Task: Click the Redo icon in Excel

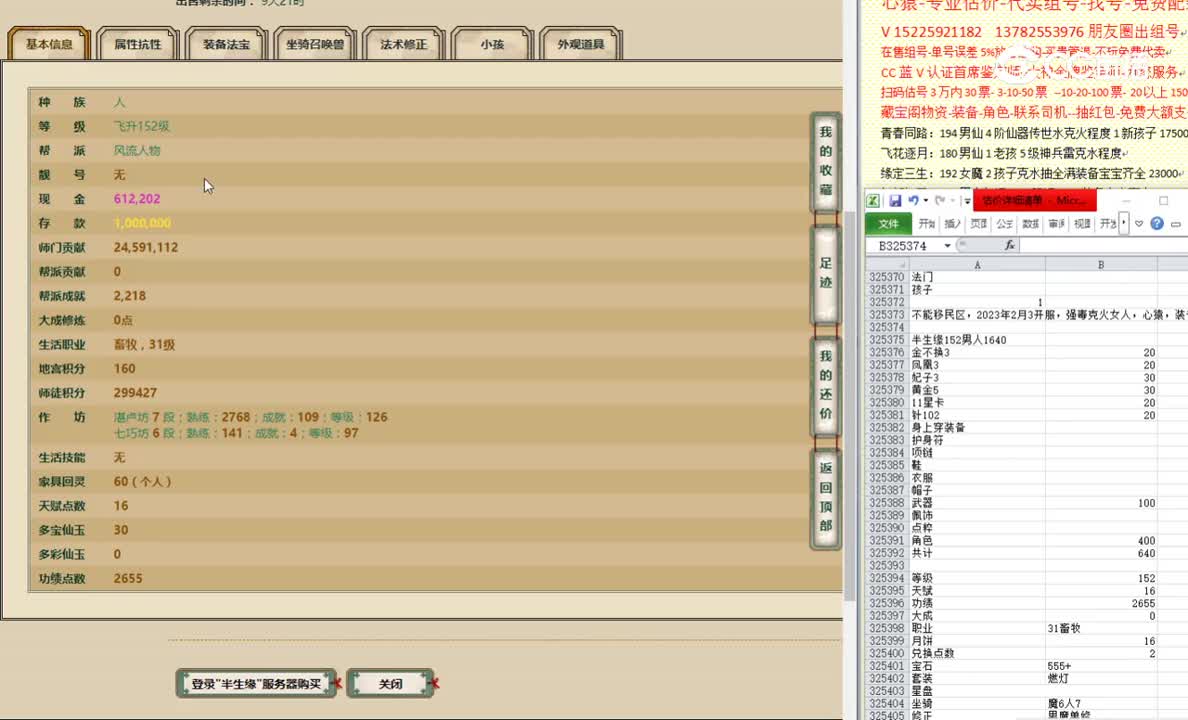Action: coord(940,200)
